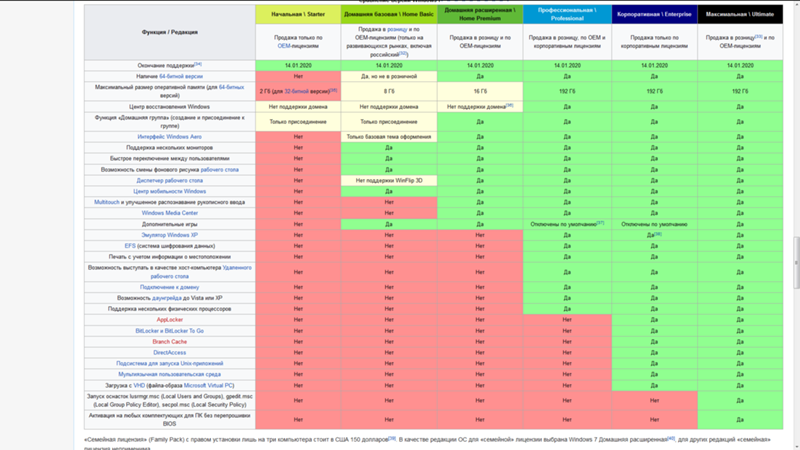Click footnote 40 after 'Домашняя расширенная'
The width and height of the screenshot is (800, 450).
(x=671, y=438)
